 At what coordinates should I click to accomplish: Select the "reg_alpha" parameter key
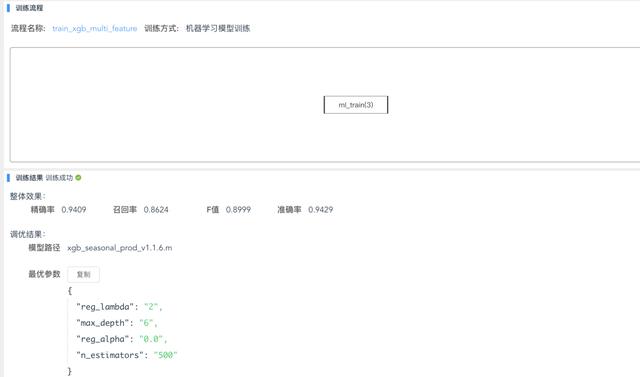pyautogui.click(x=102, y=339)
